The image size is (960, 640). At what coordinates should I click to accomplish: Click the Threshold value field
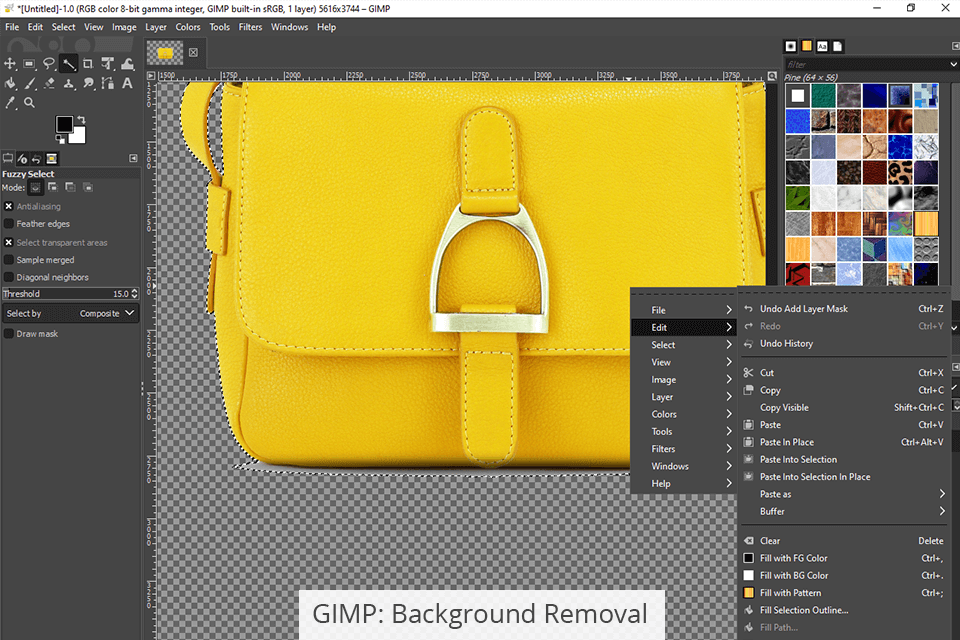tap(70, 294)
